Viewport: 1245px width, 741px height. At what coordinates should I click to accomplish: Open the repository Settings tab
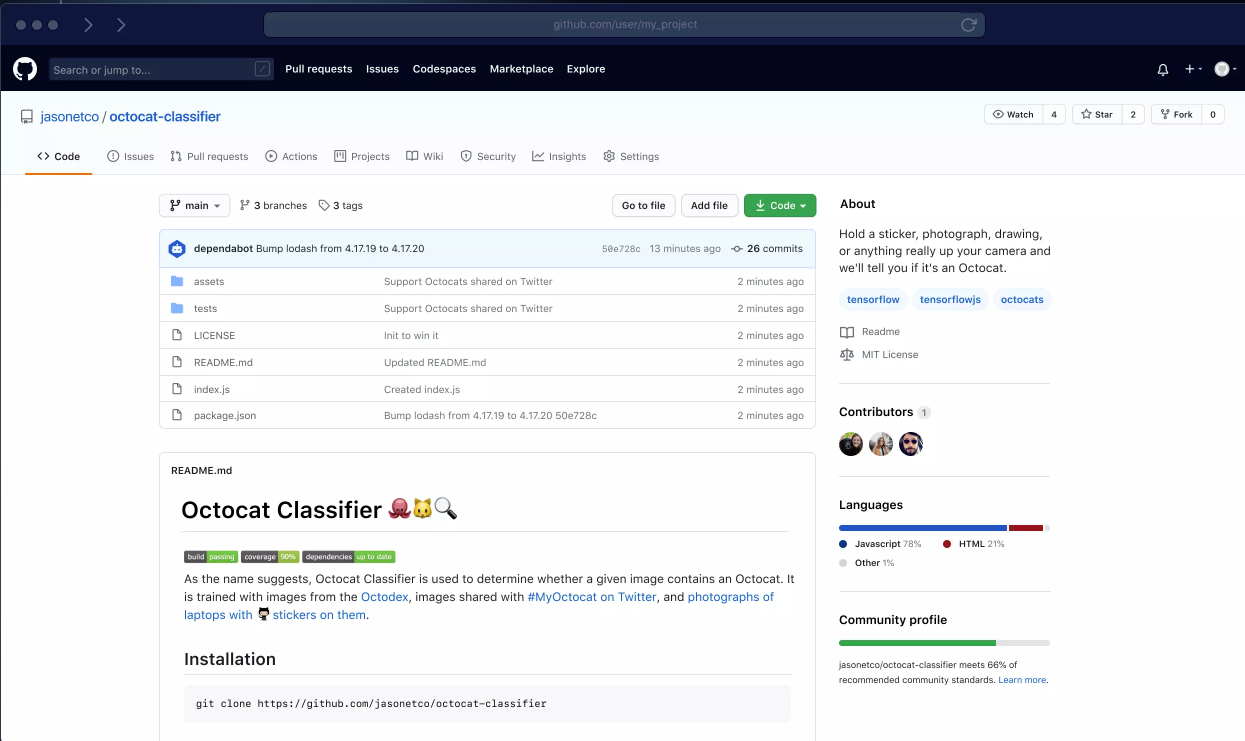tap(631, 157)
